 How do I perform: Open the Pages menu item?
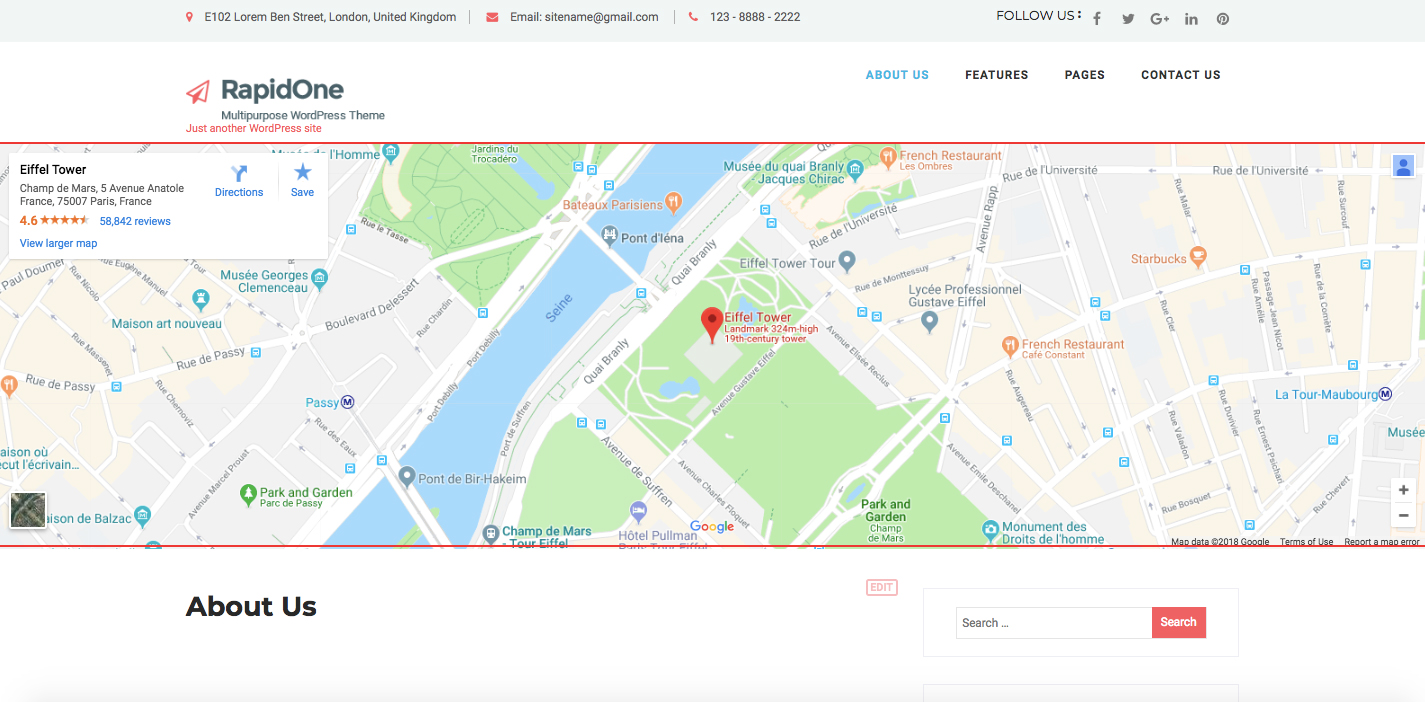1085,75
